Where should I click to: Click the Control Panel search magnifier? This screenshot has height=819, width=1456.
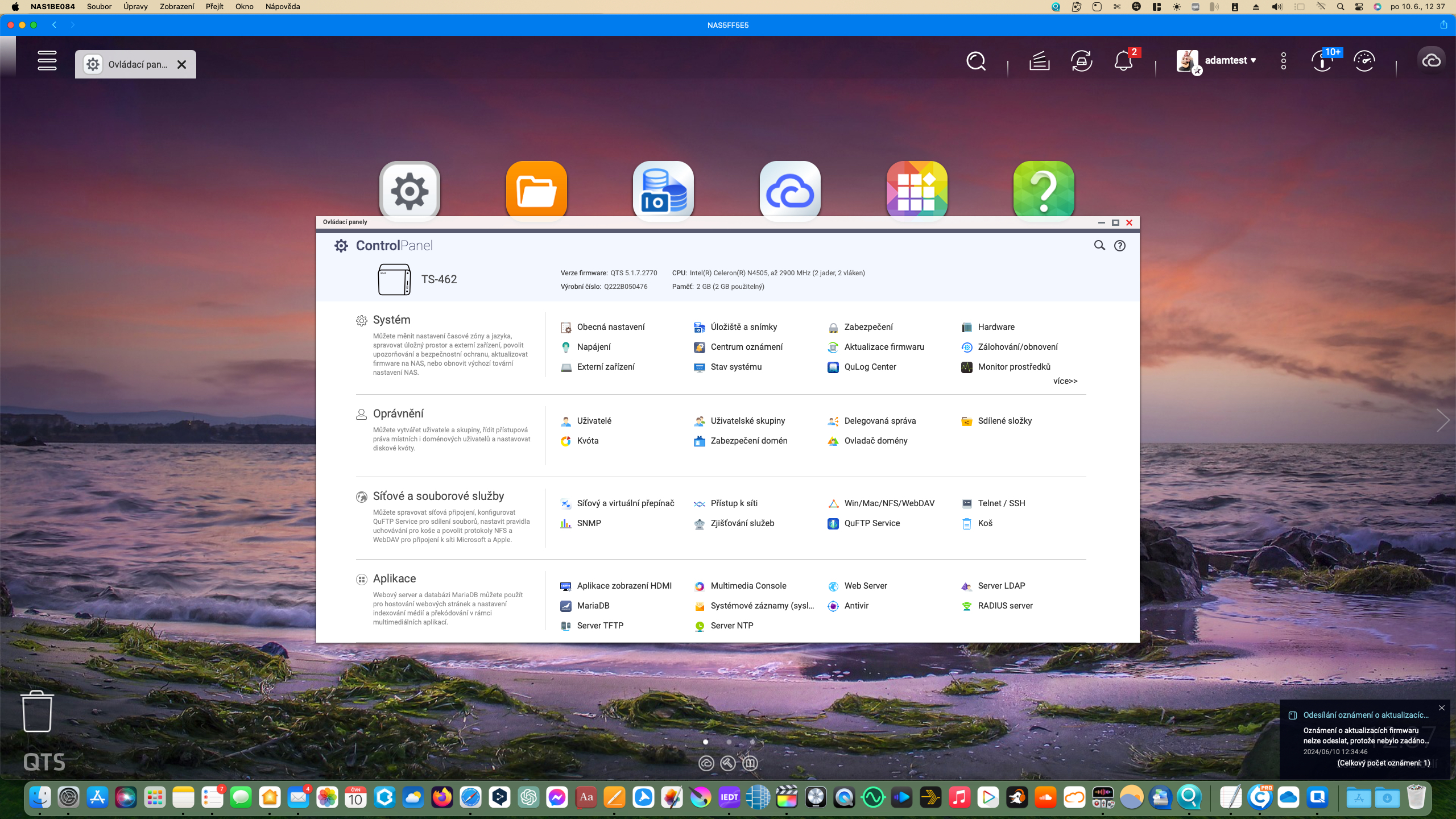(1099, 246)
